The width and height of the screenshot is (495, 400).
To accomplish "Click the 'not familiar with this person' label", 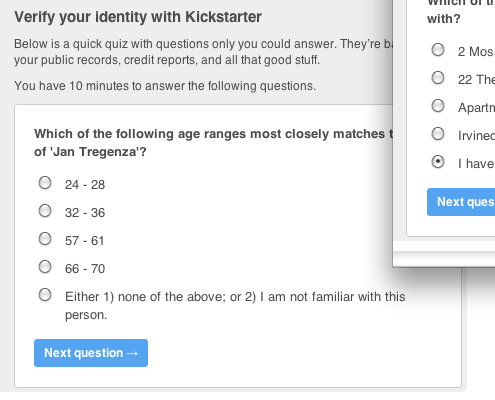I will (235, 306).
